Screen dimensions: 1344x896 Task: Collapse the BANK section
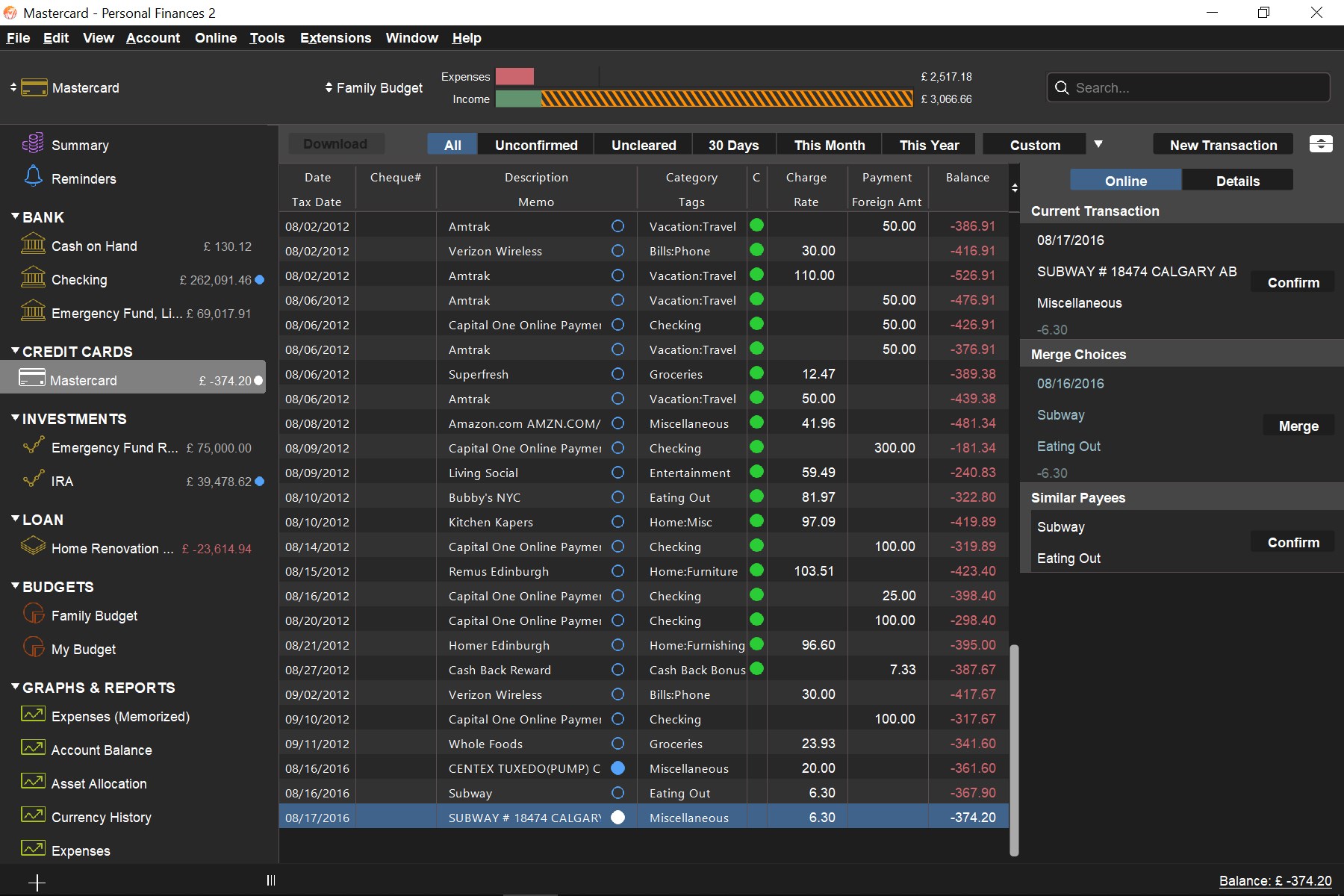[x=15, y=217]
